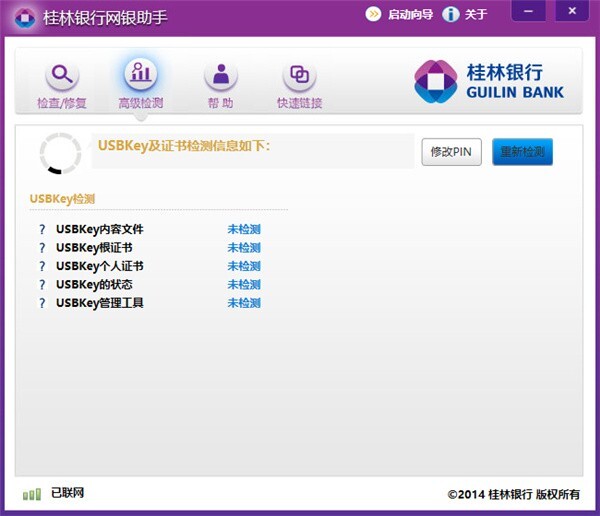Click the network signal bars icon
The image size is (600, 516).
[x=32, y=494]
